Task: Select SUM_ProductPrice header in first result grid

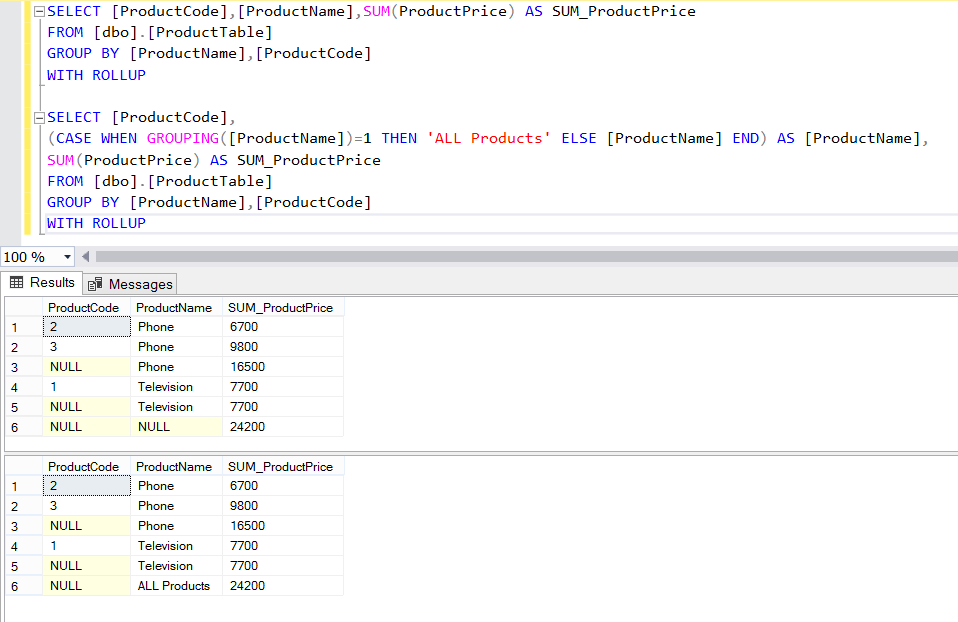Action: [282, 307]
